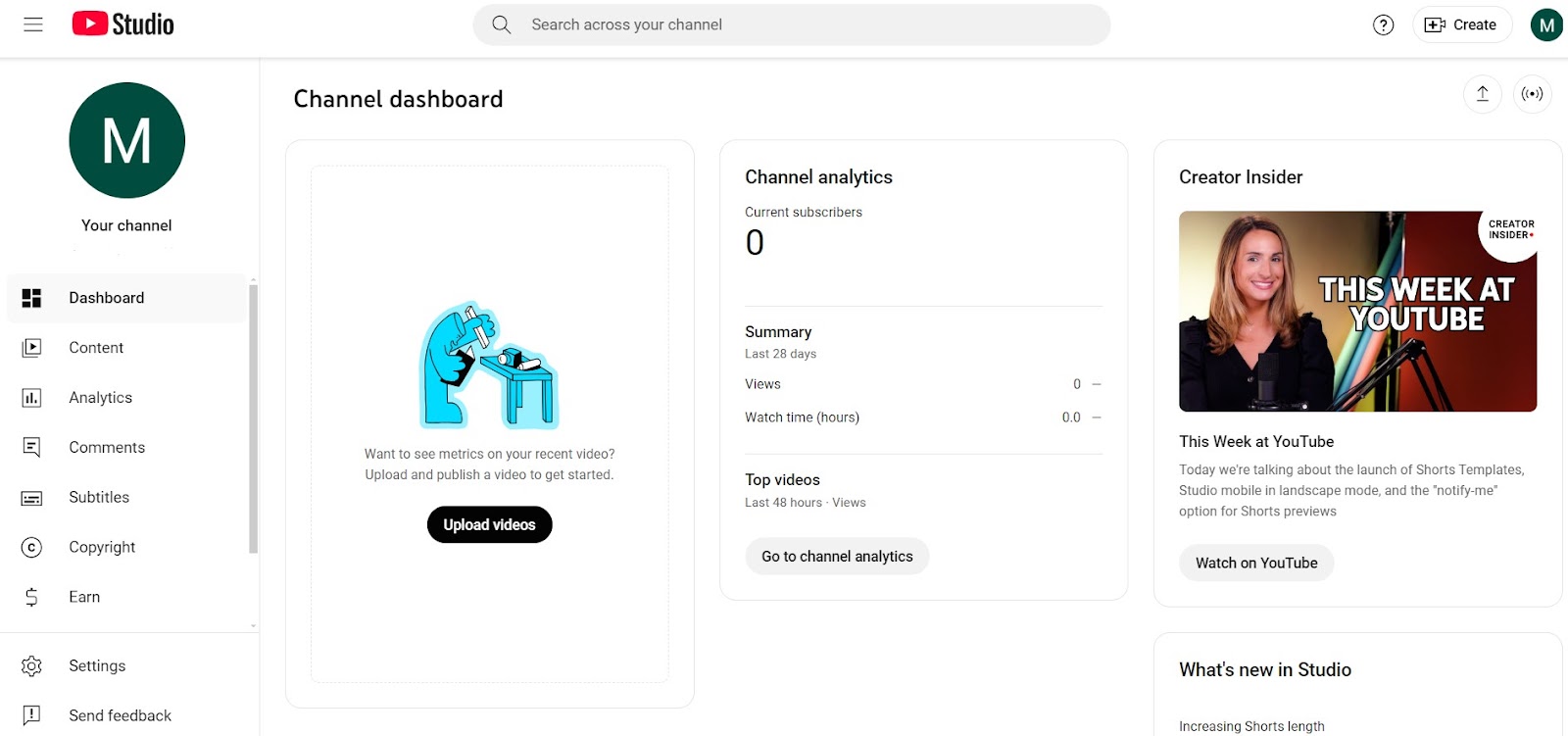This screenshot has width=1568, height=736.
Task: Open the This Week at YouTube thumbnail
Action: tap(1357, 312)
